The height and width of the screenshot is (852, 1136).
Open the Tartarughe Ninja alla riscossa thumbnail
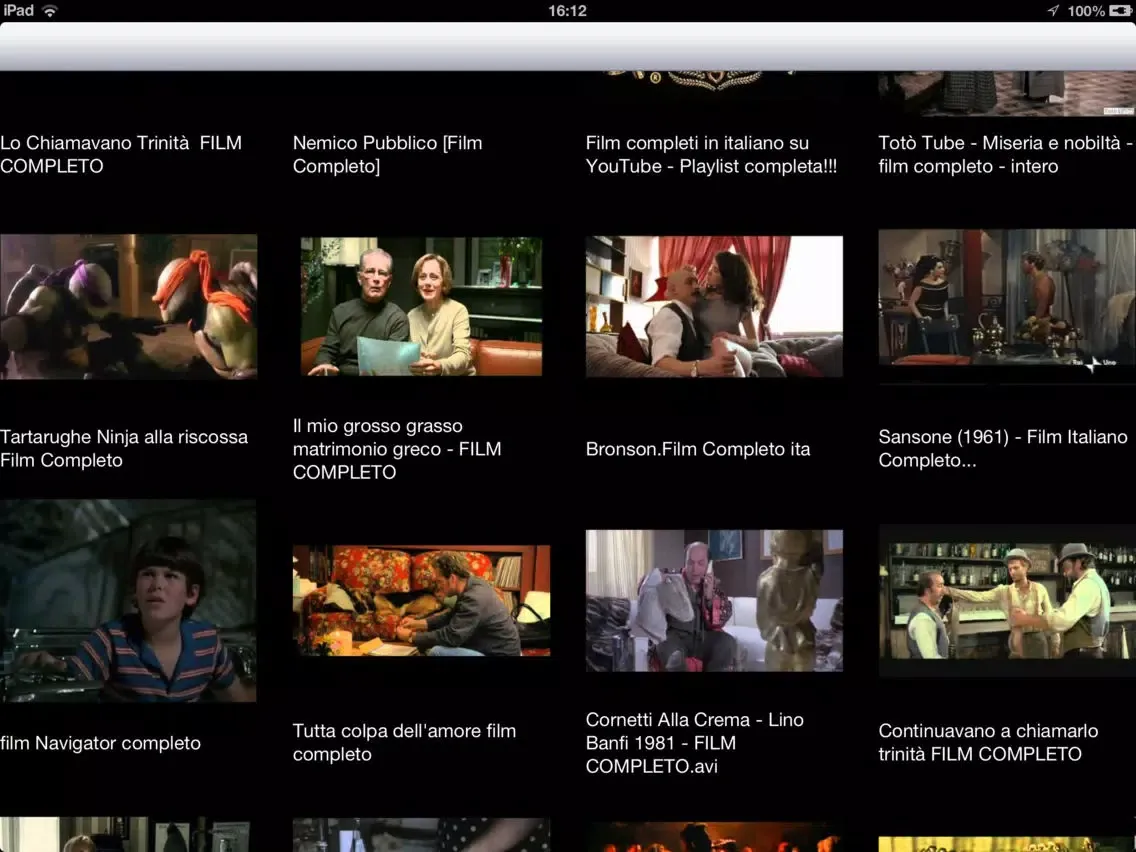(128, 306)
